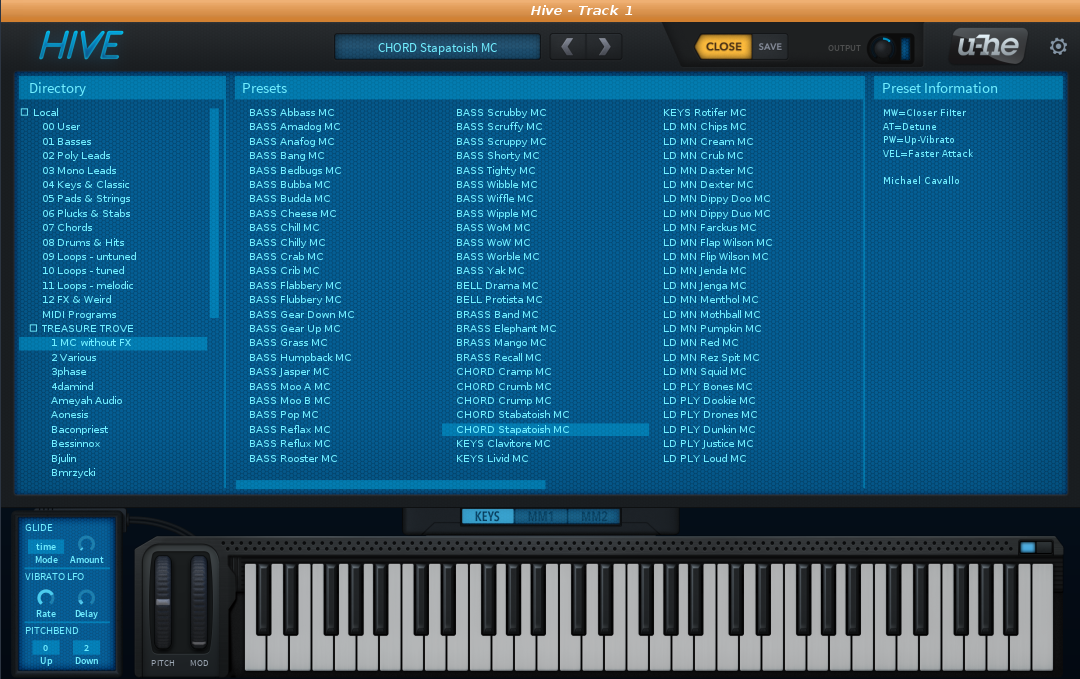Open Pitchbend Down value selector
The height and width of the screenshot is (679, 1080).
point(86,648)
